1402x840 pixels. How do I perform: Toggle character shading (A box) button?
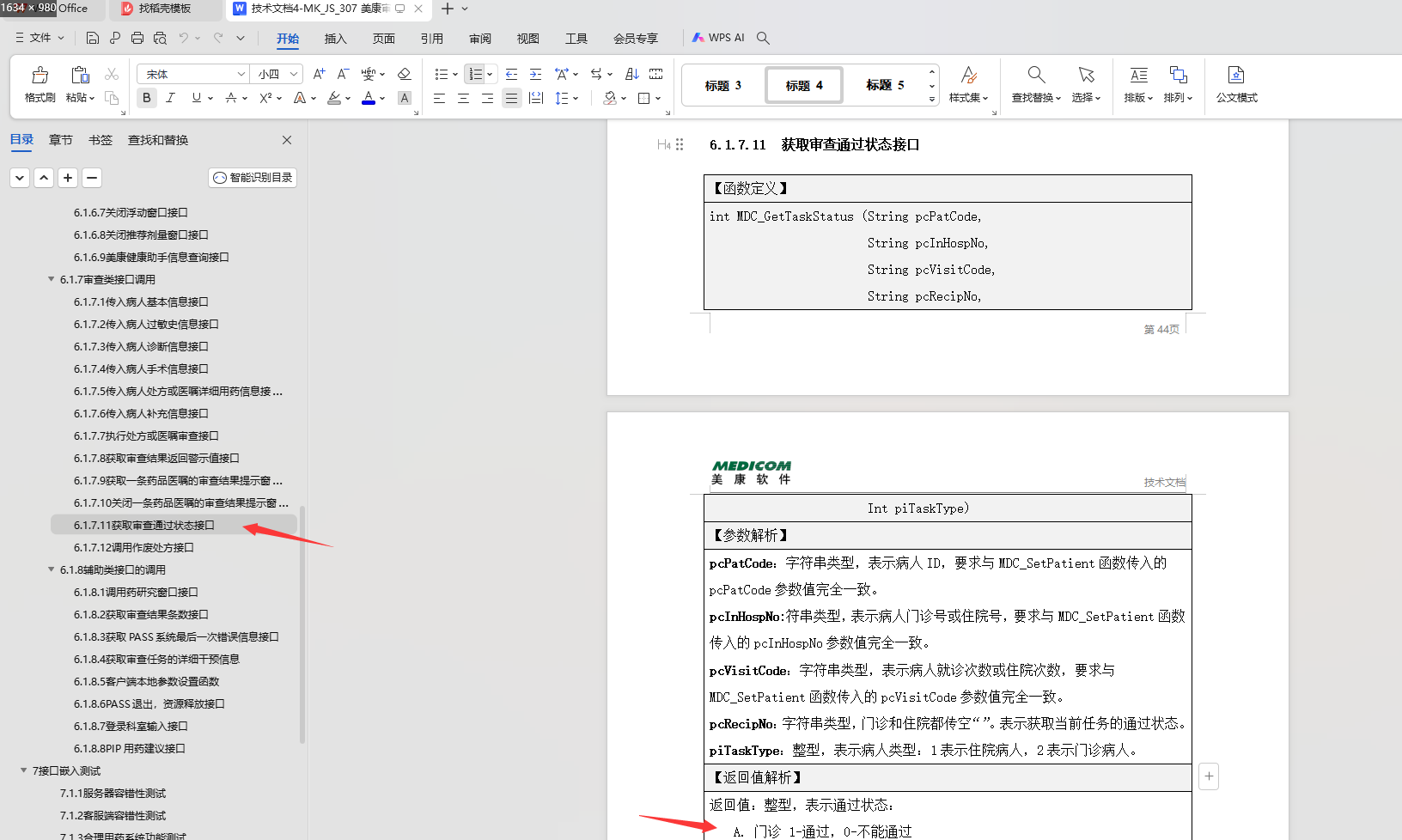(x=405, y=98)
